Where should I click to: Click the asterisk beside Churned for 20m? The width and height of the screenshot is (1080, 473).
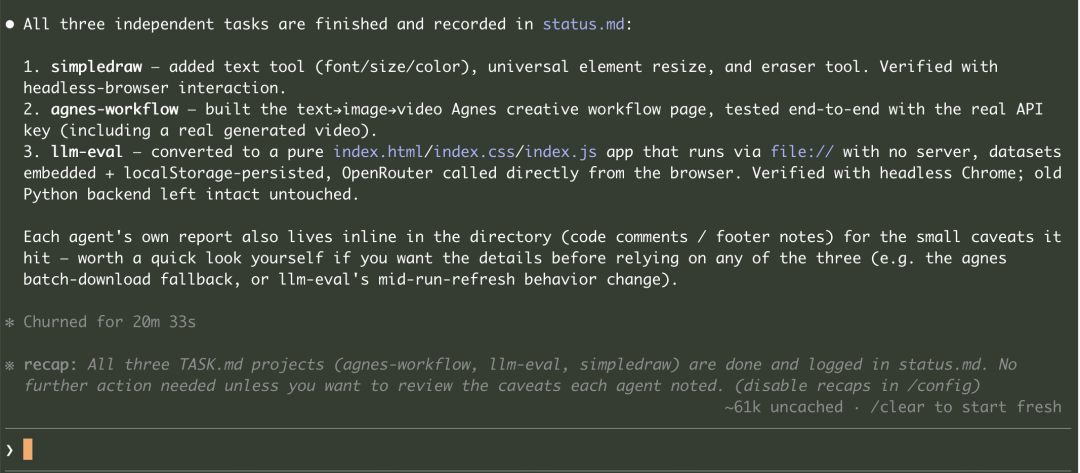pyautogui.click(x=10, y=322)
